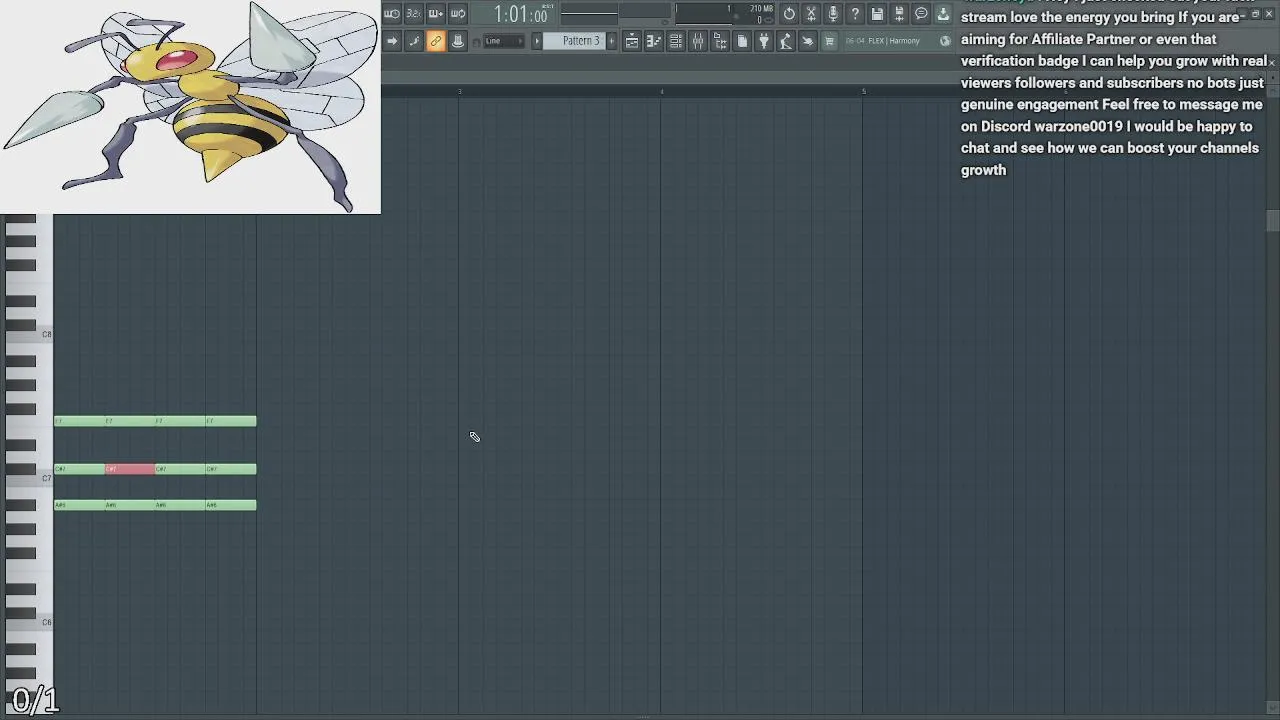
Task: Open the Mixer view icon
Action: pyautogui.click(x=698, y=41)
